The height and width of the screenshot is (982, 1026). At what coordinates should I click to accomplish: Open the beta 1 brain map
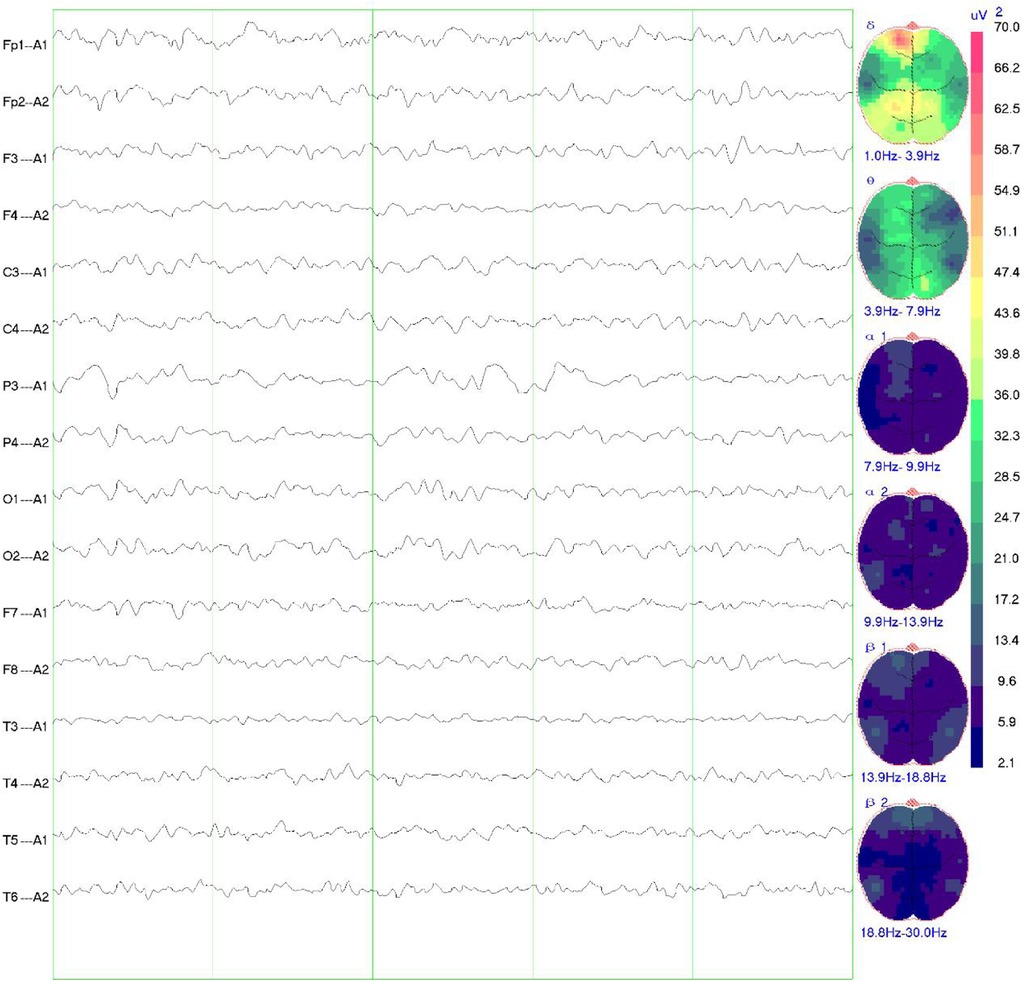(x=913, y=704)
